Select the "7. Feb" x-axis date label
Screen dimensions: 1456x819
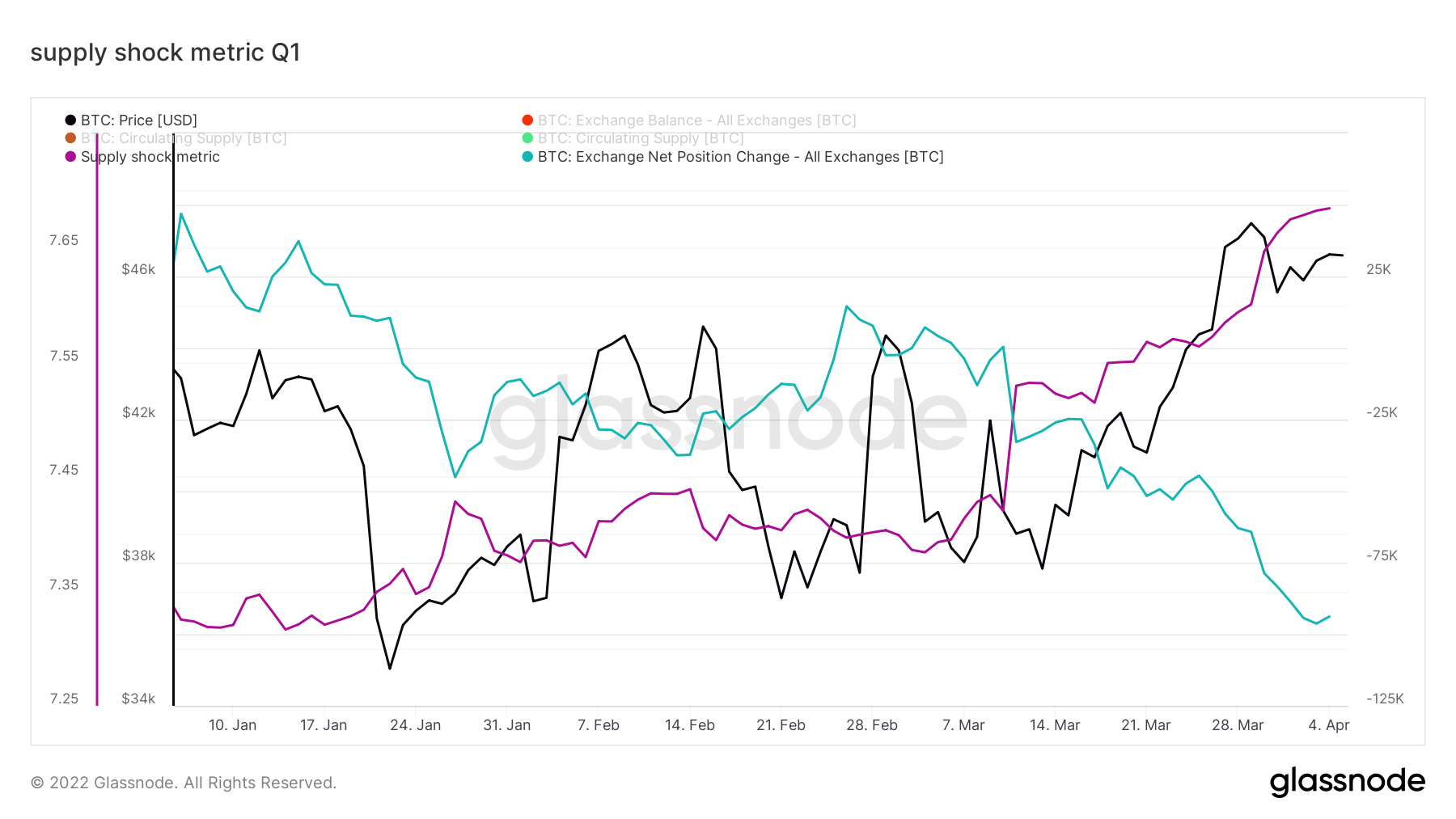[x=598, y=725]
